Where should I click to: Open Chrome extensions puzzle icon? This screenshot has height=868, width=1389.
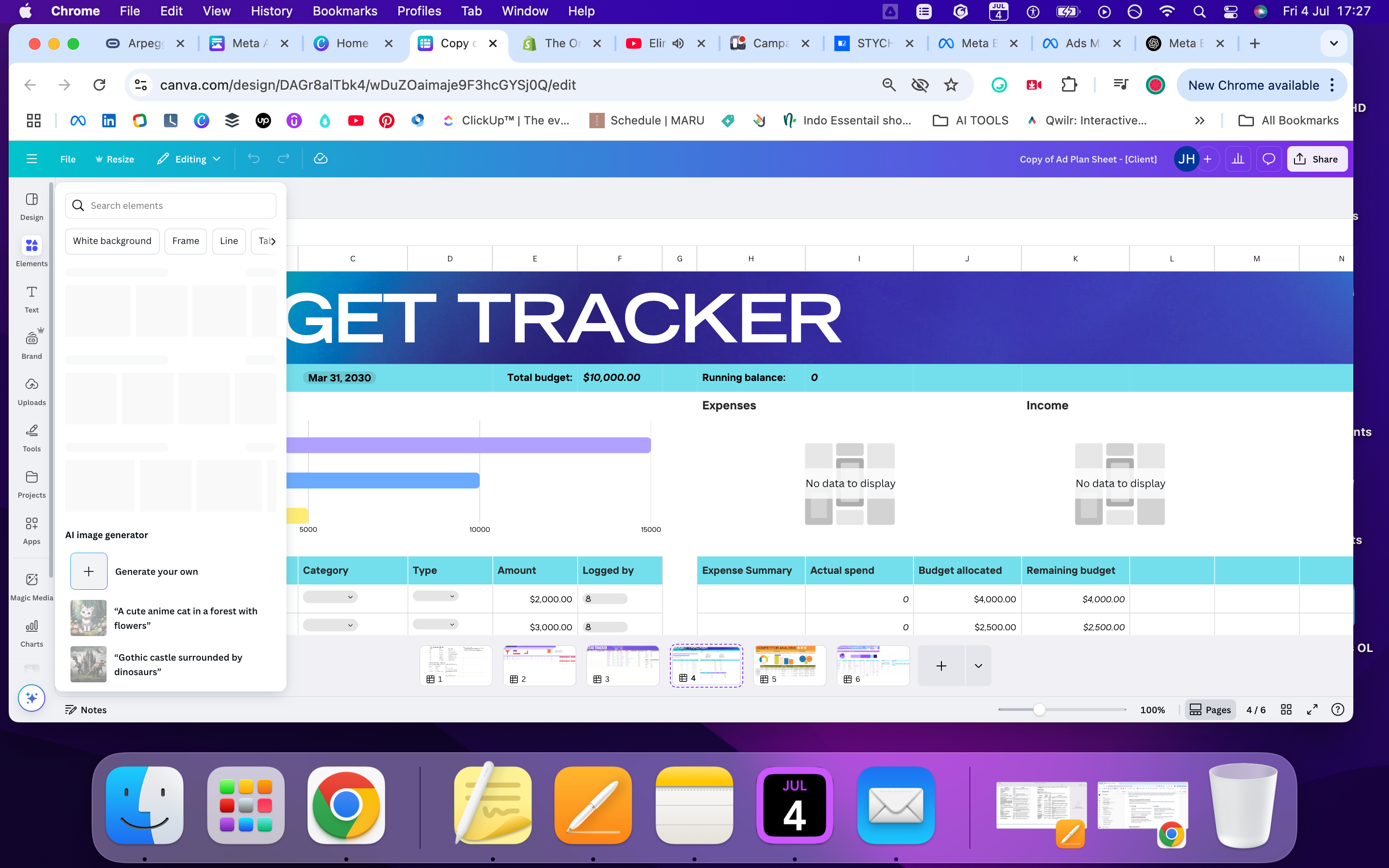pos(1069,85)
